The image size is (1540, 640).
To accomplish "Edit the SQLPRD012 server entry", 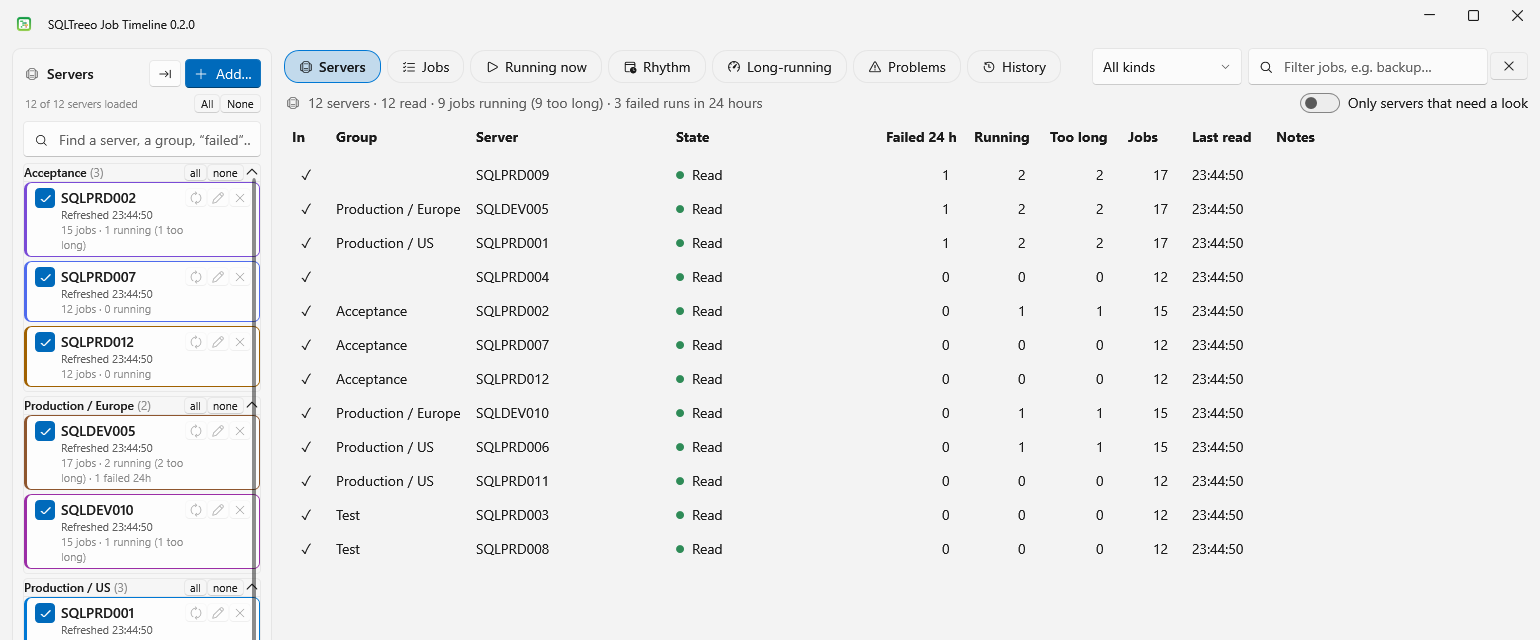I will [x=218, y=342].
